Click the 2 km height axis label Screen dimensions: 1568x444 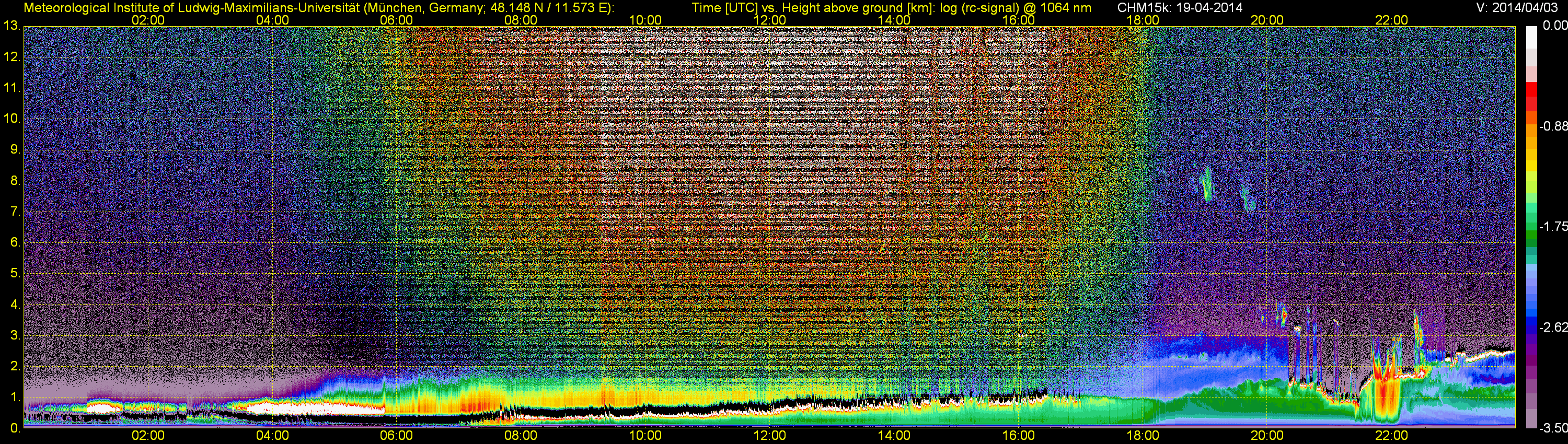tap(15, 366)
